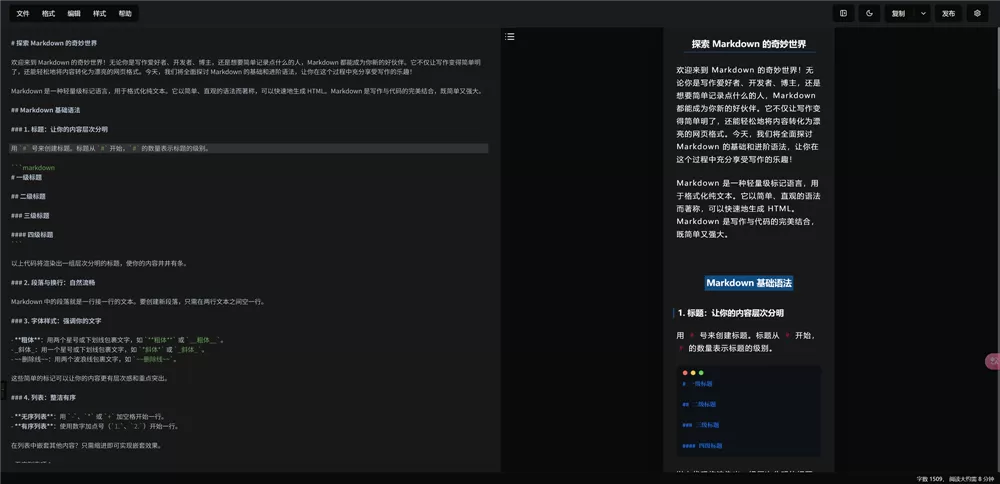Toggle the table-of-contents list icon
Screen dimensions: 1000x484
510,37
